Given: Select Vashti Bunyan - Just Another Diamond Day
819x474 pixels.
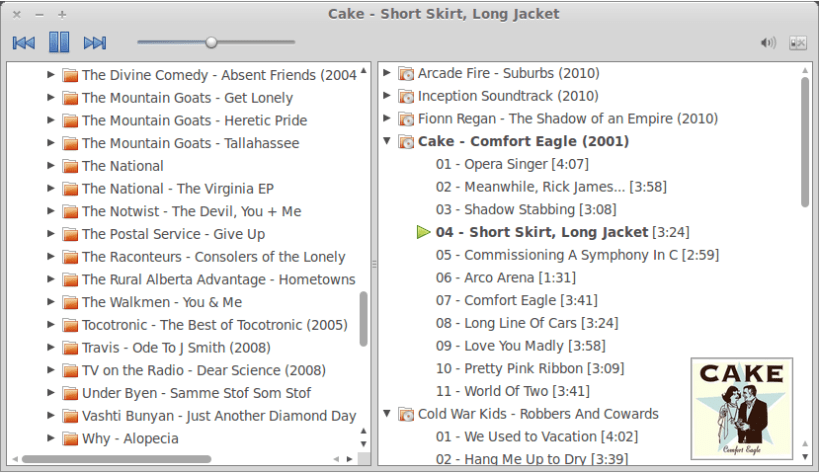Looking at the screenshot, I should [219, 416].
